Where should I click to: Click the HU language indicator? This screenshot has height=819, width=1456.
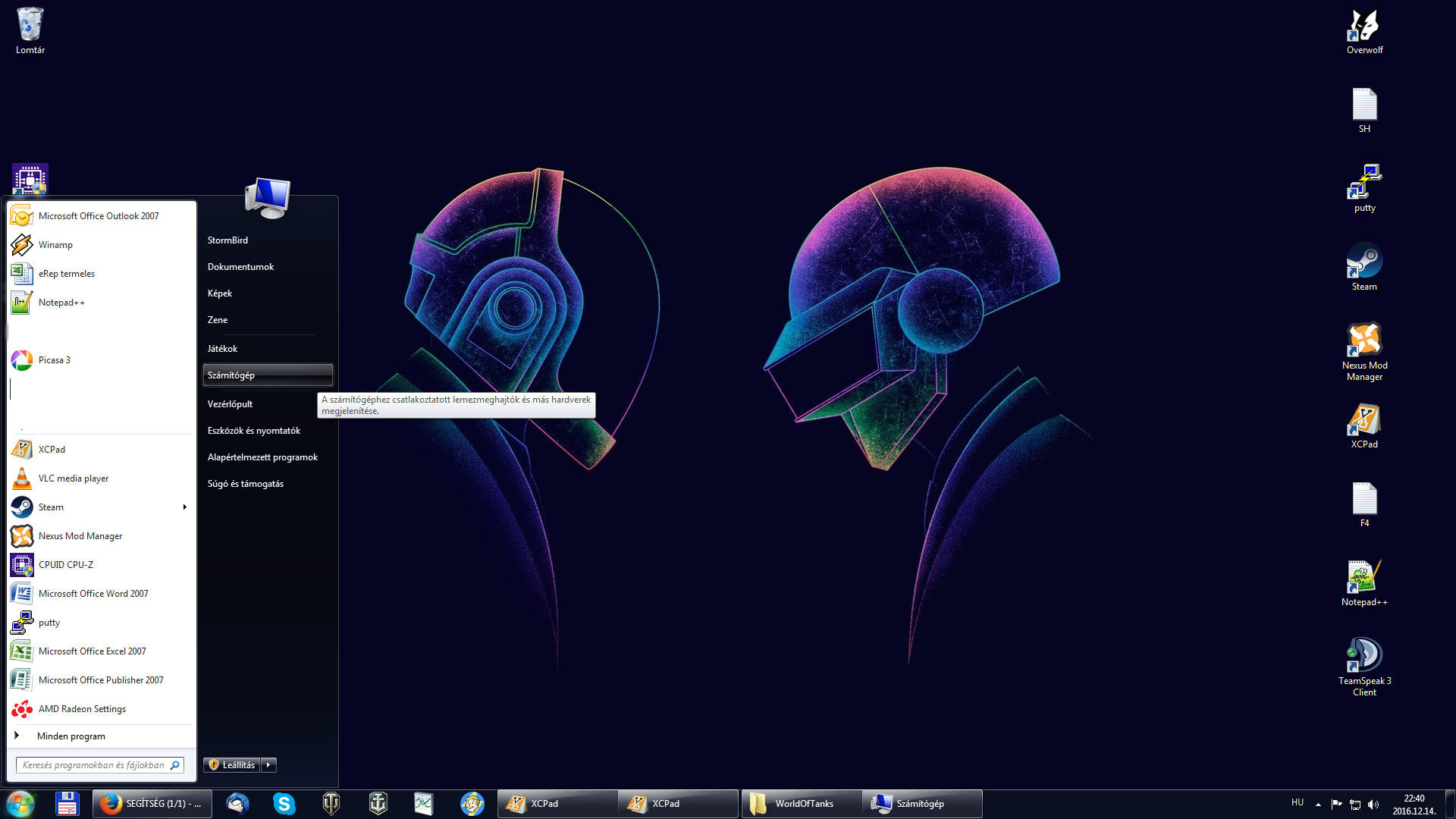(1297, 802)
